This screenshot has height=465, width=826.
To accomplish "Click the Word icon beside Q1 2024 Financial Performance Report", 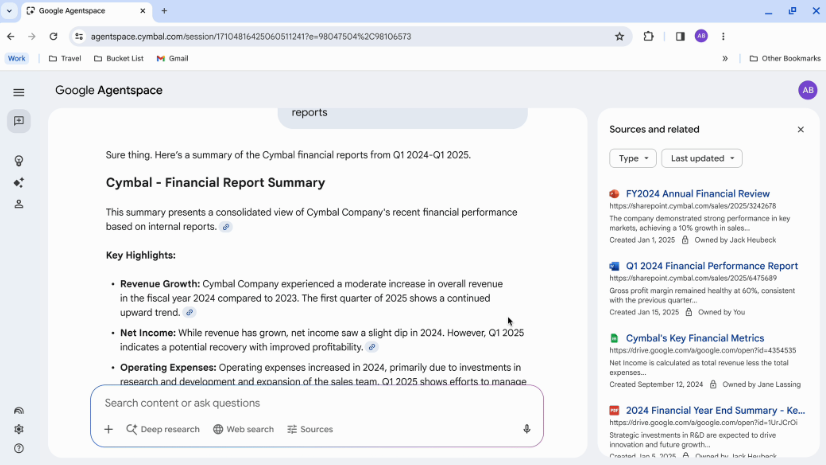I will 614,266.
